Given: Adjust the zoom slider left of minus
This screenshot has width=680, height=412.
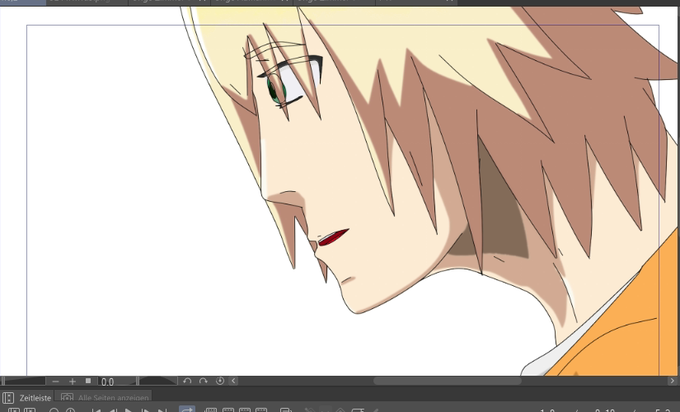Looking at the screenshot, I should pyautogui.click(x=24, y=381).
